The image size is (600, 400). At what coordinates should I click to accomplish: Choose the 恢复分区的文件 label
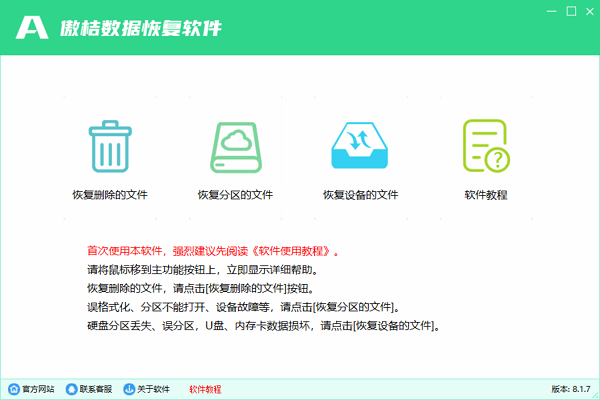coord(235,195)
